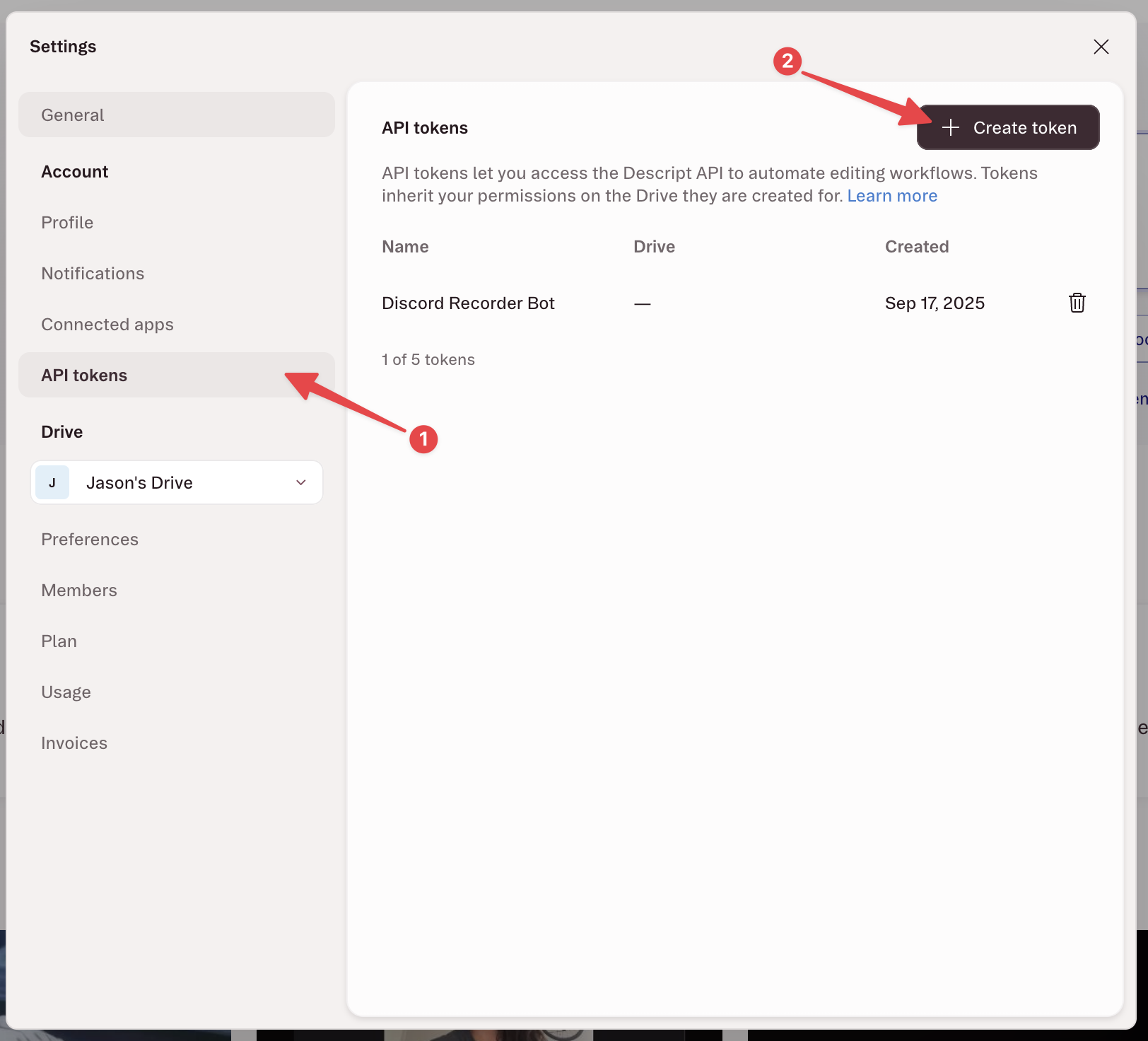Click the Name column header
This screenshot has width=1148, height=1041.
405,246
